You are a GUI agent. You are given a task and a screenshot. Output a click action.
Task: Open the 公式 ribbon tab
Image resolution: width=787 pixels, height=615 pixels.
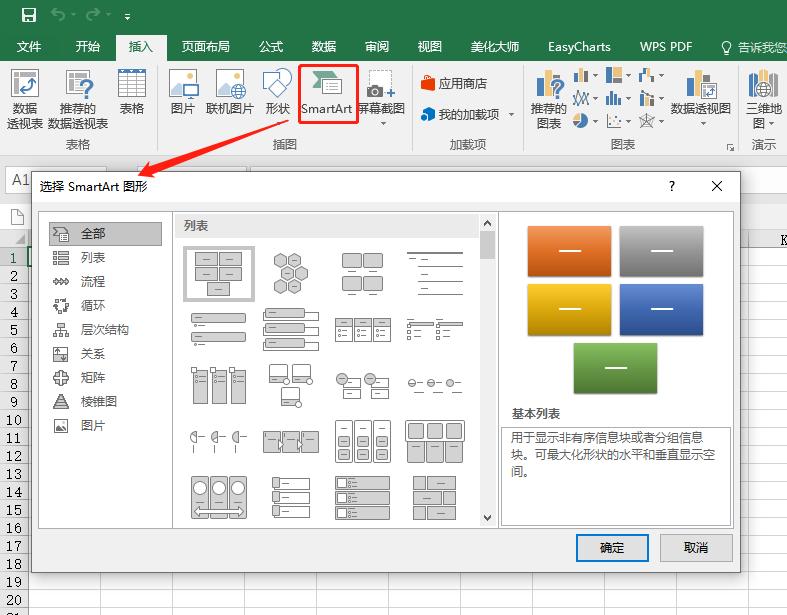(271, 47)
